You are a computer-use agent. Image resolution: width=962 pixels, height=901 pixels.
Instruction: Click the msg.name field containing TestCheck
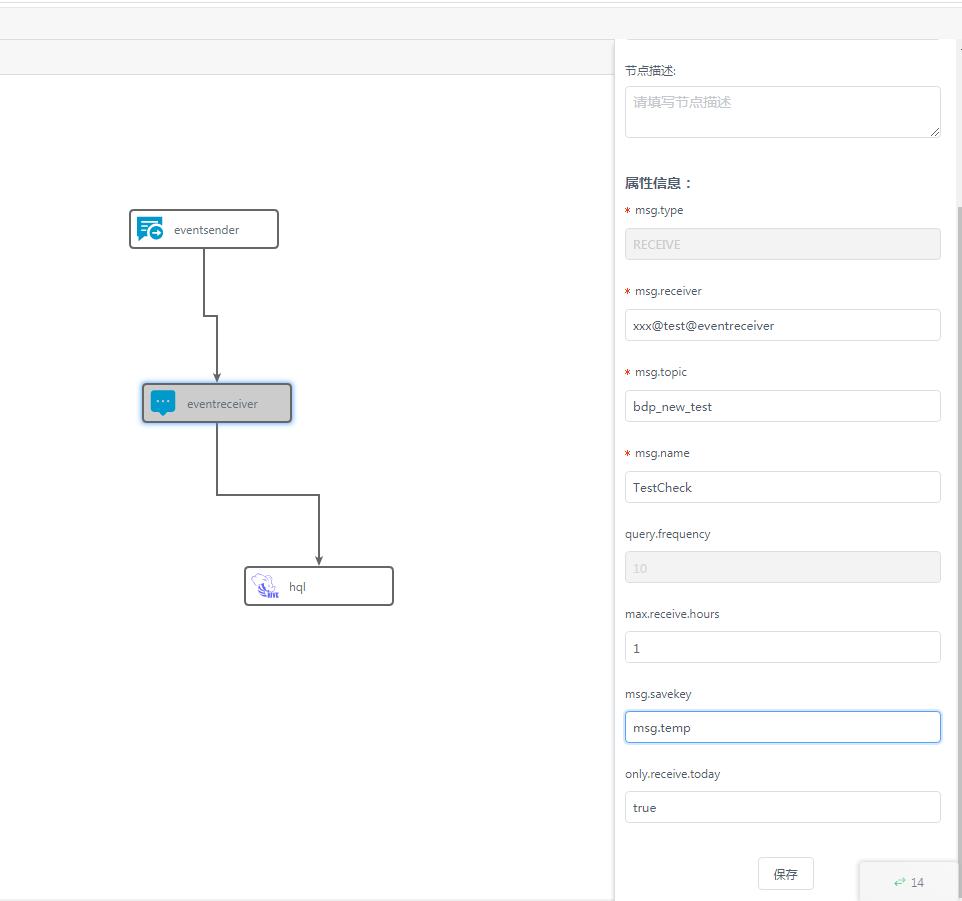[x=782, y=487]
